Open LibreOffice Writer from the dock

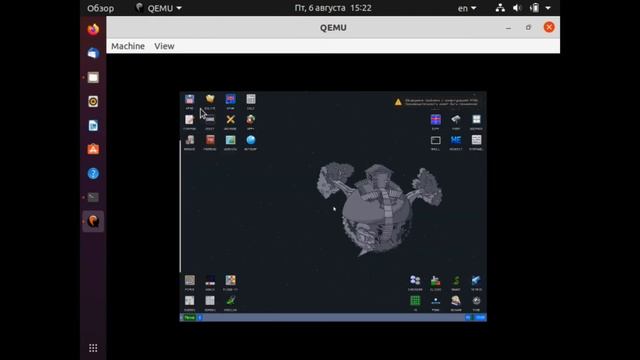[93, 126]
